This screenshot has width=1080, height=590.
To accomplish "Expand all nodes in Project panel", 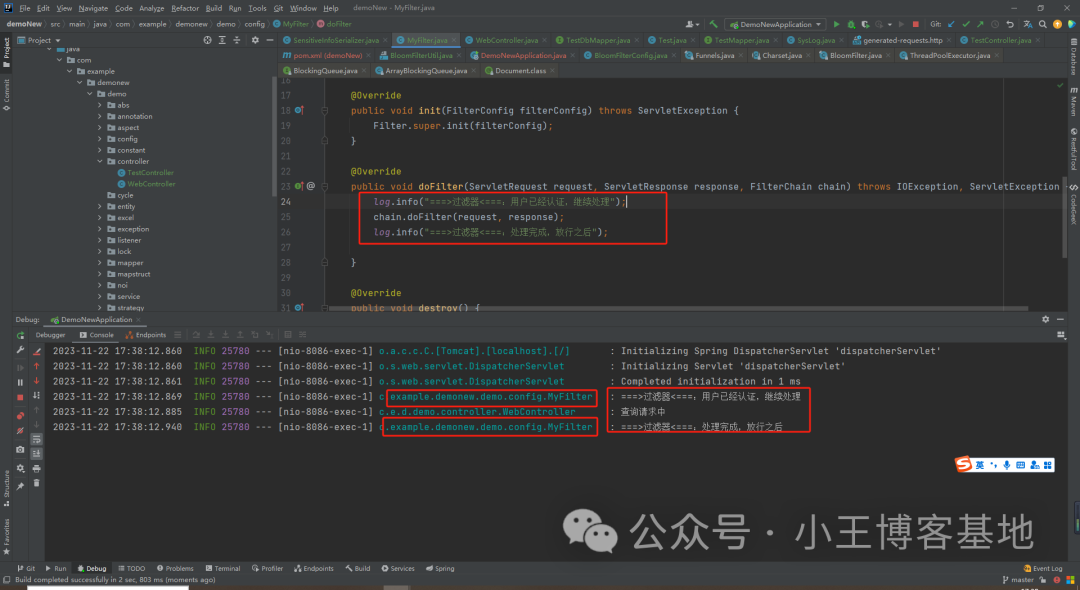I will coord(222,40).
